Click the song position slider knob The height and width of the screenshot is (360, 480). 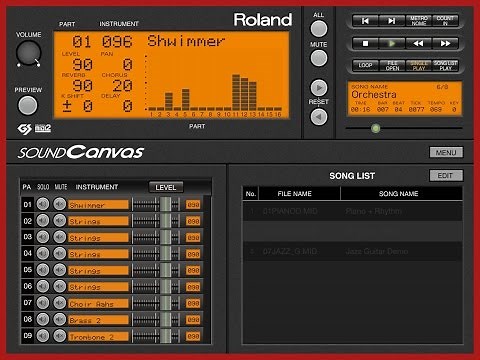[x=376, y=128]
